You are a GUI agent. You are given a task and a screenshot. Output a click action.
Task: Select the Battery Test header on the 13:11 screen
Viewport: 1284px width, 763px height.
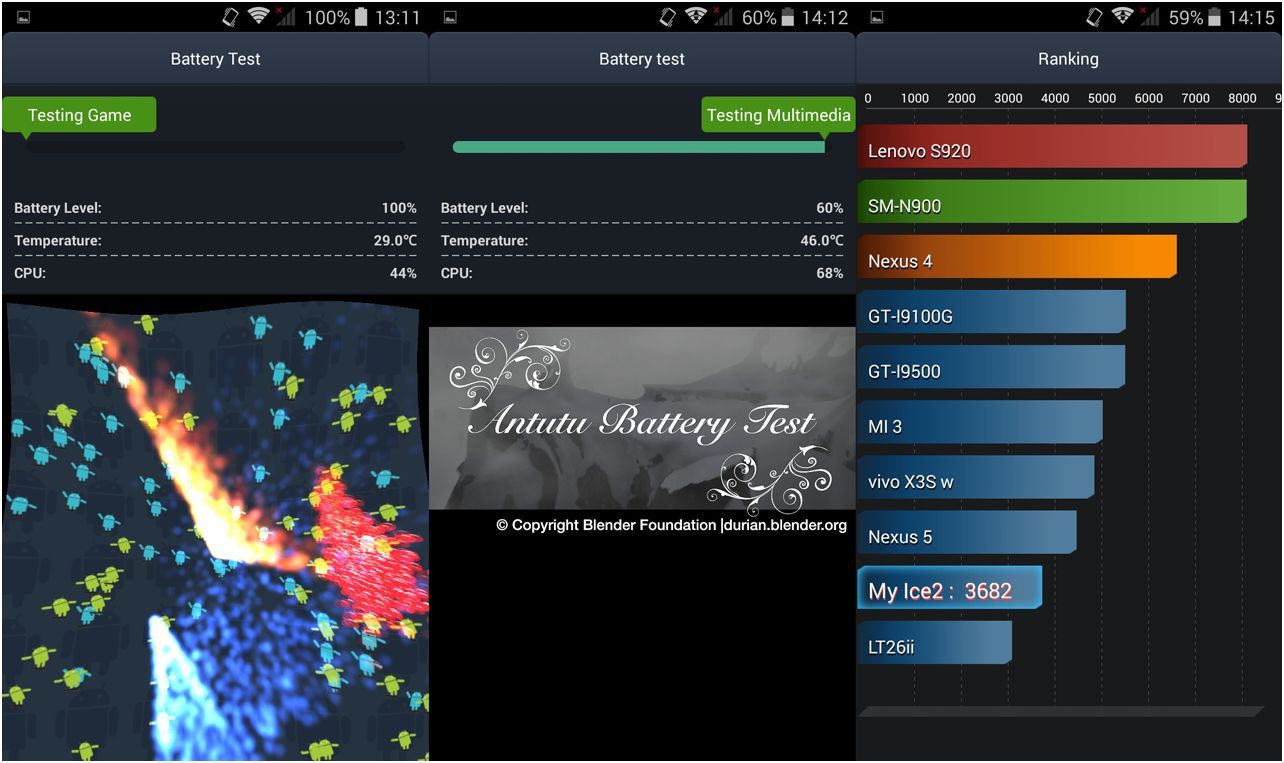coord(215,59)
